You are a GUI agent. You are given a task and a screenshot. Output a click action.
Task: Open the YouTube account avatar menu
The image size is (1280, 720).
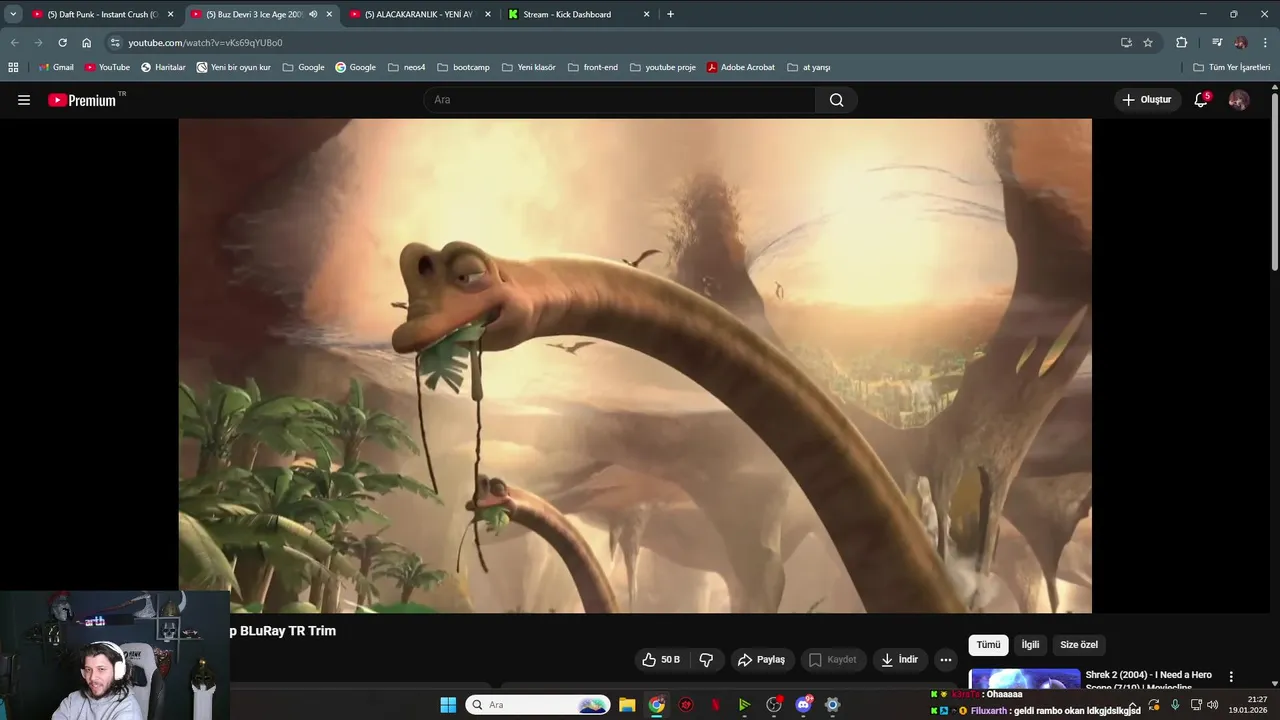1238,100
